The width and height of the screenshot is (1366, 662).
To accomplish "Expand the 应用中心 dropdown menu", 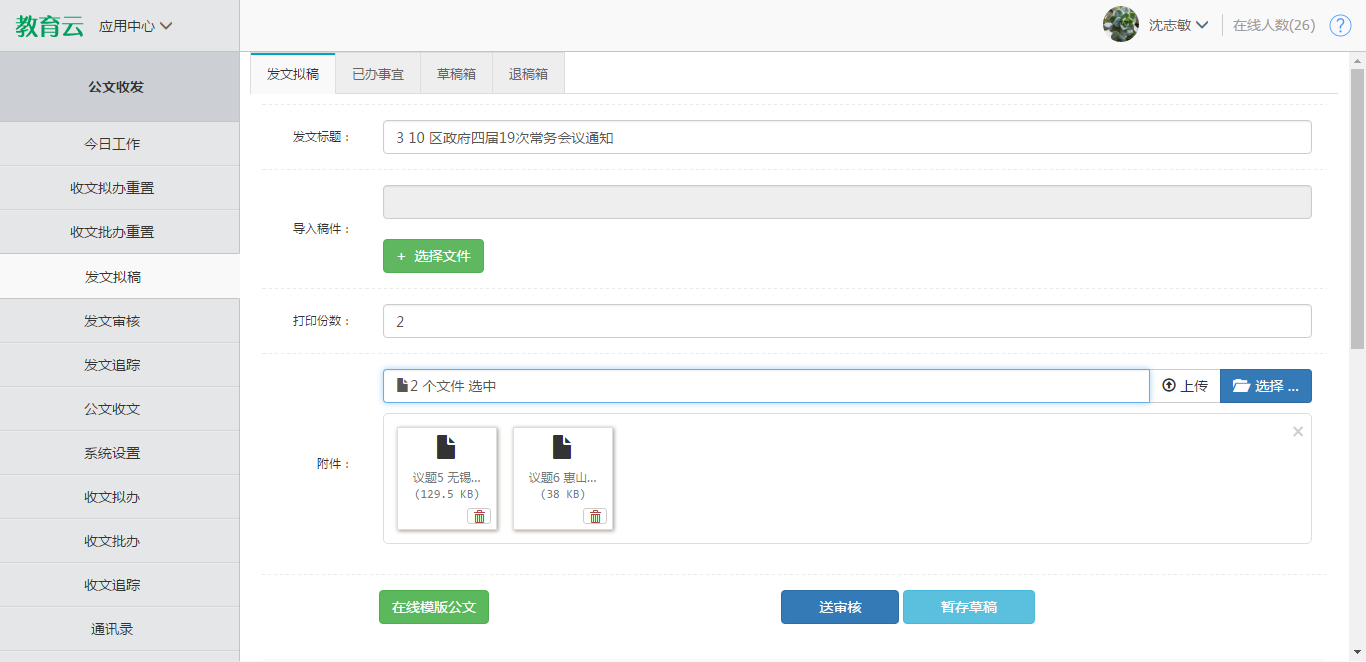I will coord(136,26).
